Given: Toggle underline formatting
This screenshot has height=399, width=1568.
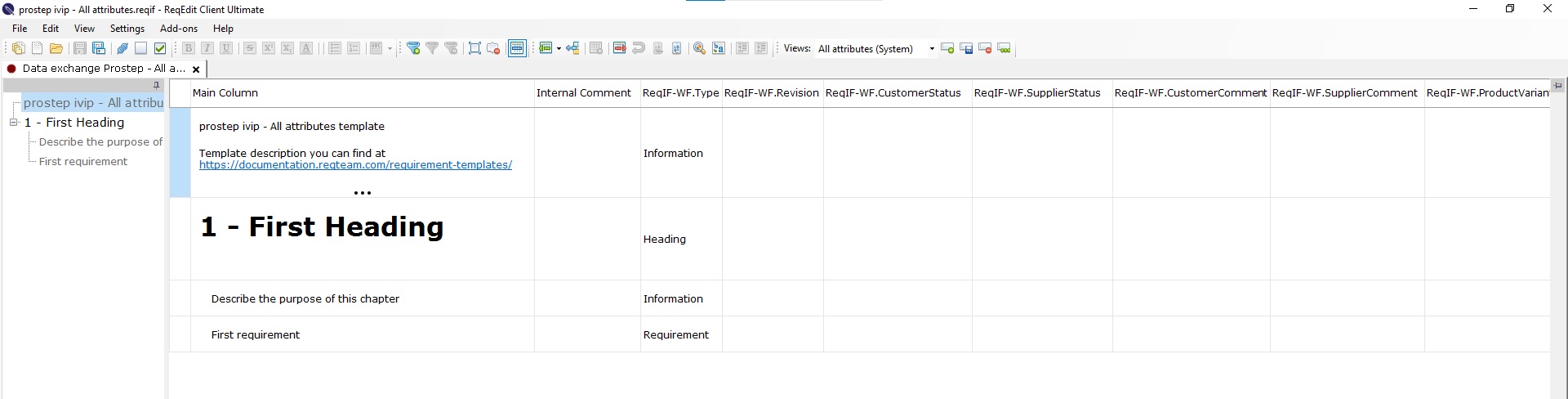Looking at the screenshot, I should (x=226, y=48).
